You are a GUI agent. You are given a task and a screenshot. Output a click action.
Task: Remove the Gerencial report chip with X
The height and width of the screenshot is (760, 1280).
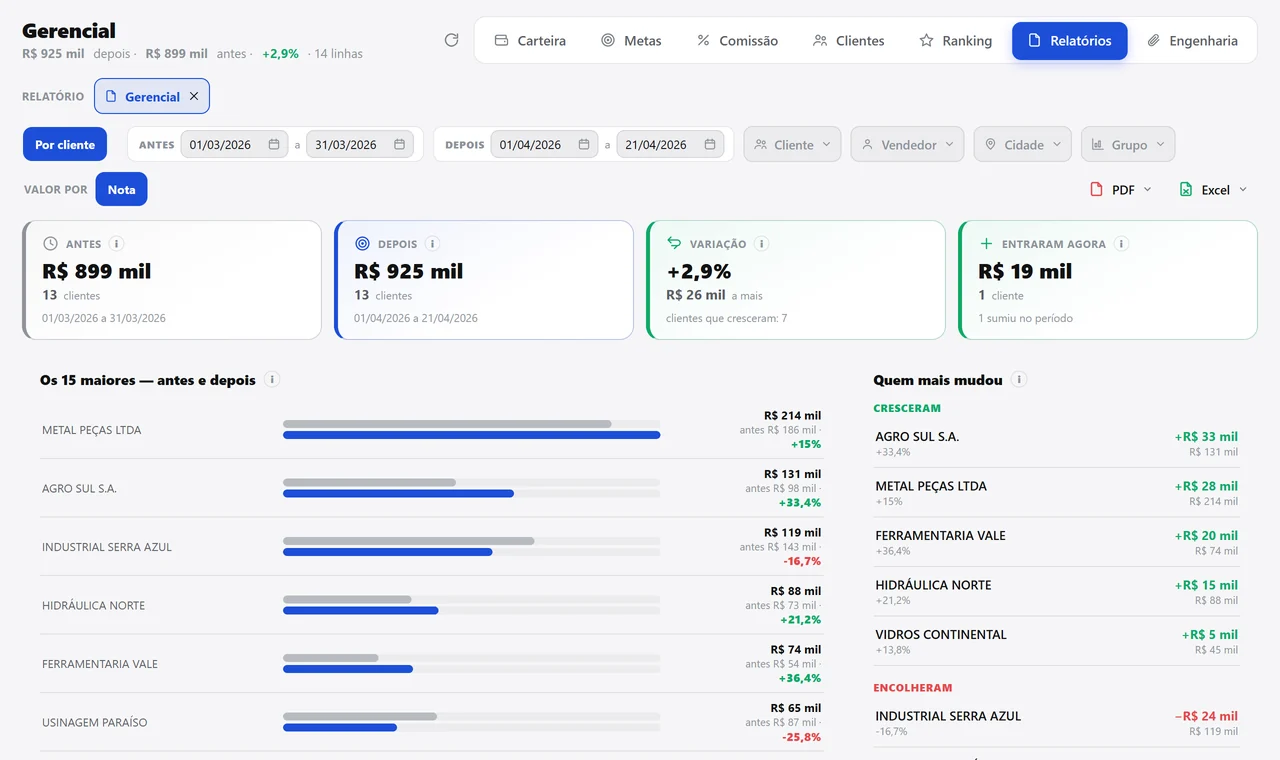(x=194, y=96)
